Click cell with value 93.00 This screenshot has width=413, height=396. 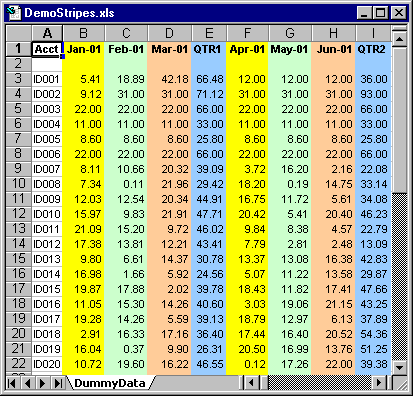373,94
